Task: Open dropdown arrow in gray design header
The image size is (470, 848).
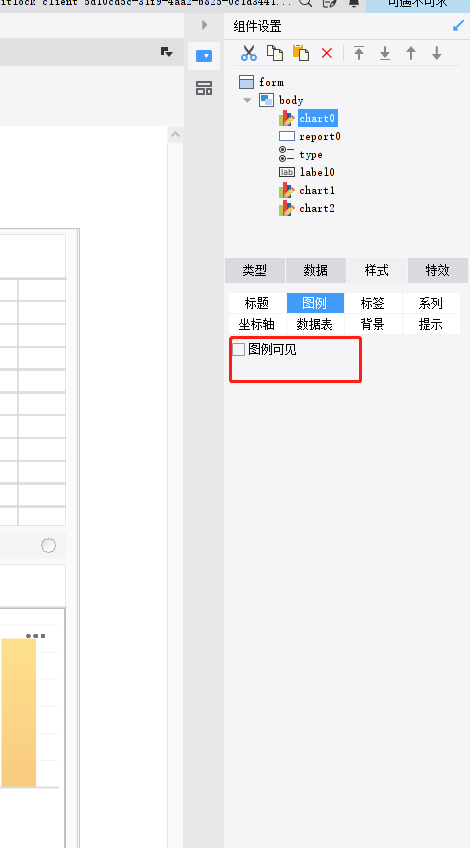Action: [x=167, y=52]
